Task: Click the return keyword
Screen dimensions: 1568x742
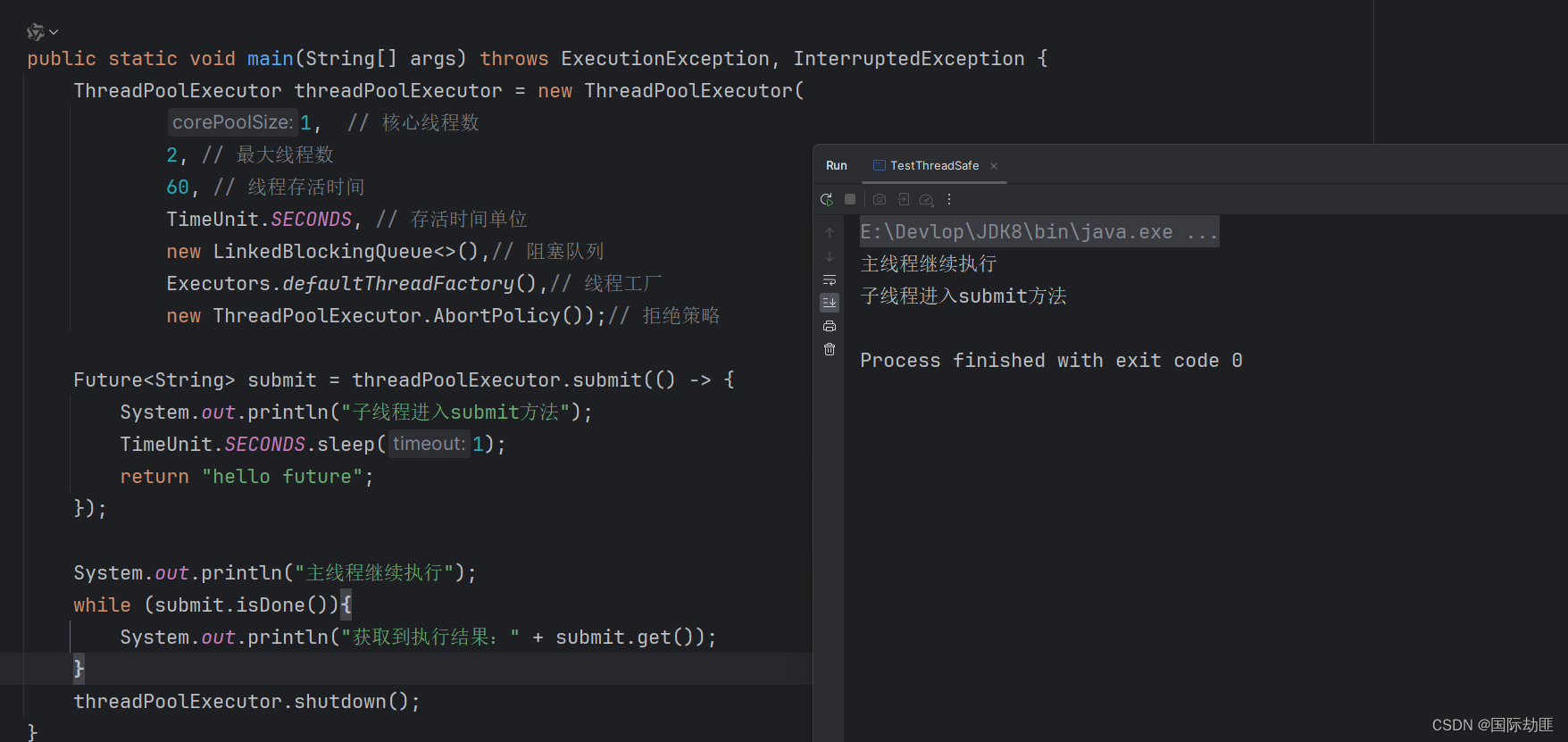Action: (x=154, y=477)
